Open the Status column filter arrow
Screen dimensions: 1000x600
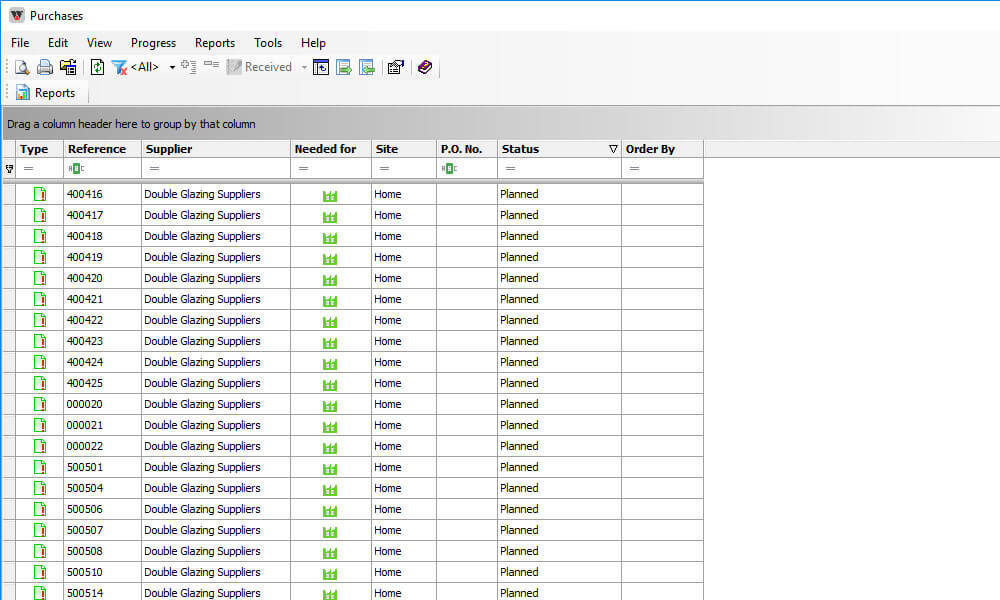point(613,149)
